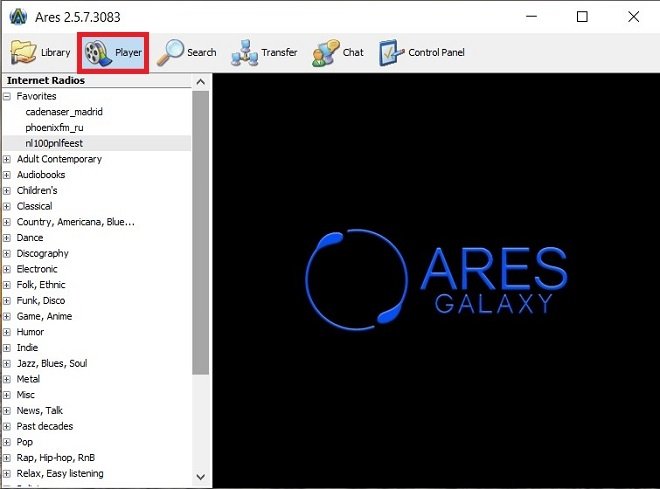The width and height of the screenshot is (660, 489).
Task: Expand the Humor category
Action: 7,332
